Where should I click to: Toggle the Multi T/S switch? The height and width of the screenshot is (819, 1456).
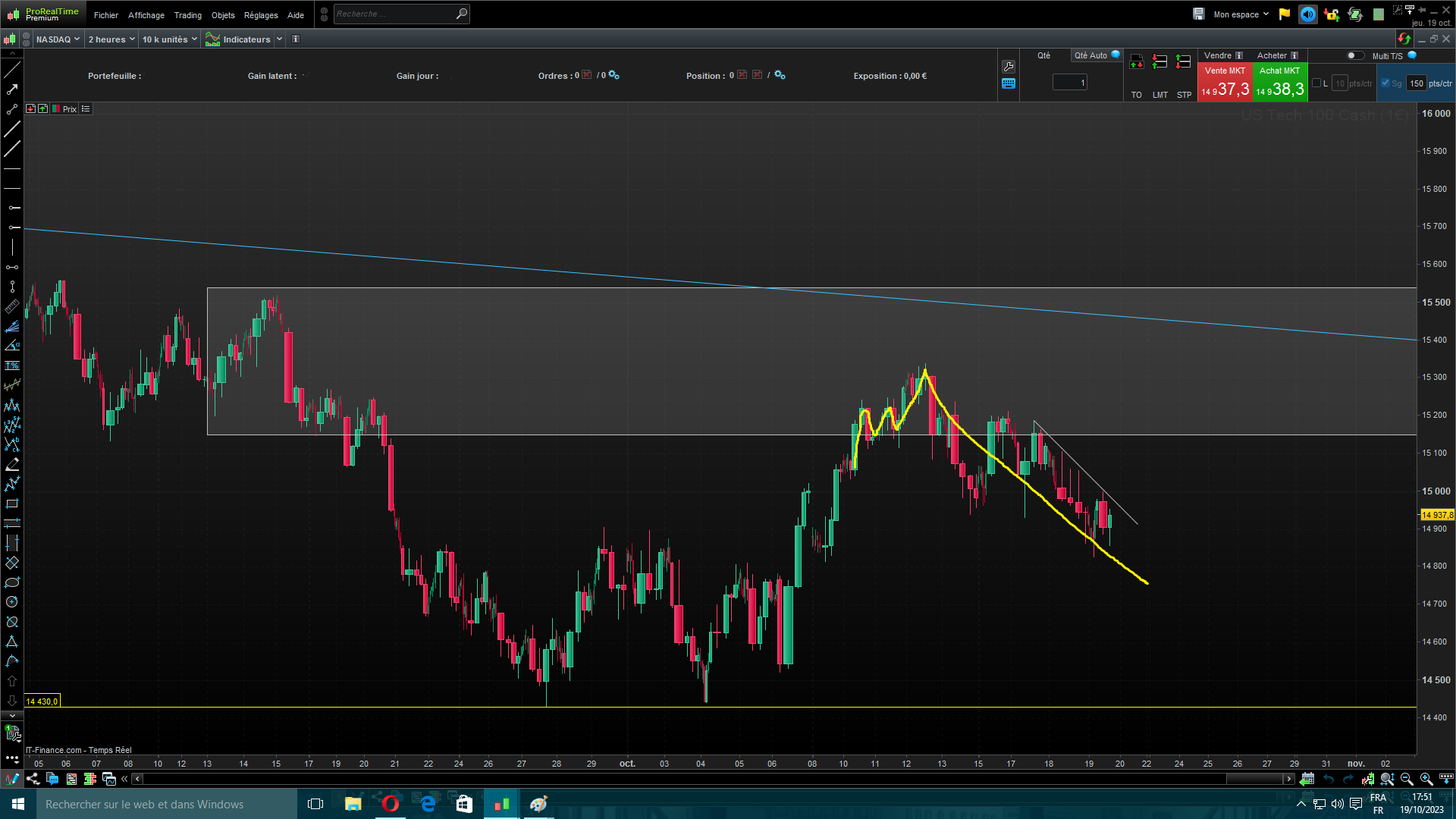(x=1354, y=55)
